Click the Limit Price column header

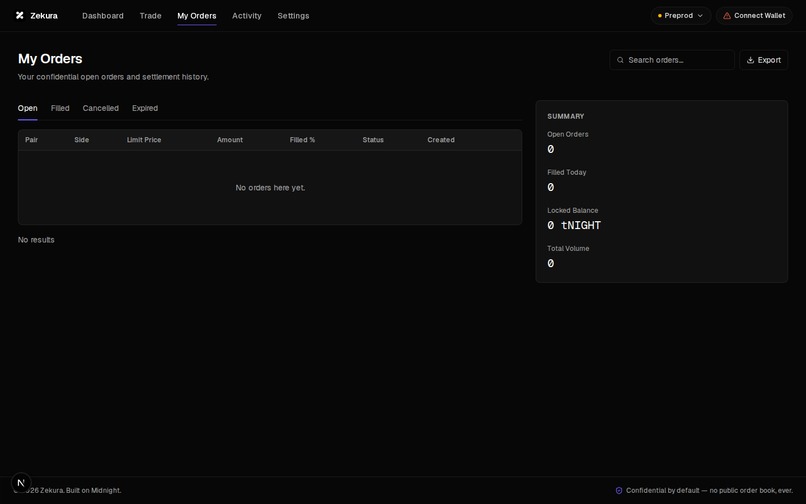pyautogui.click(x=144, y=140)
